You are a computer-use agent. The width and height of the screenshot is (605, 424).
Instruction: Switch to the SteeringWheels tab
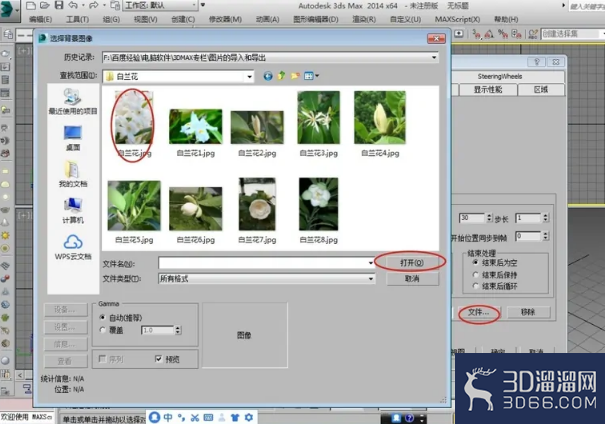click(x=500, y=76)
